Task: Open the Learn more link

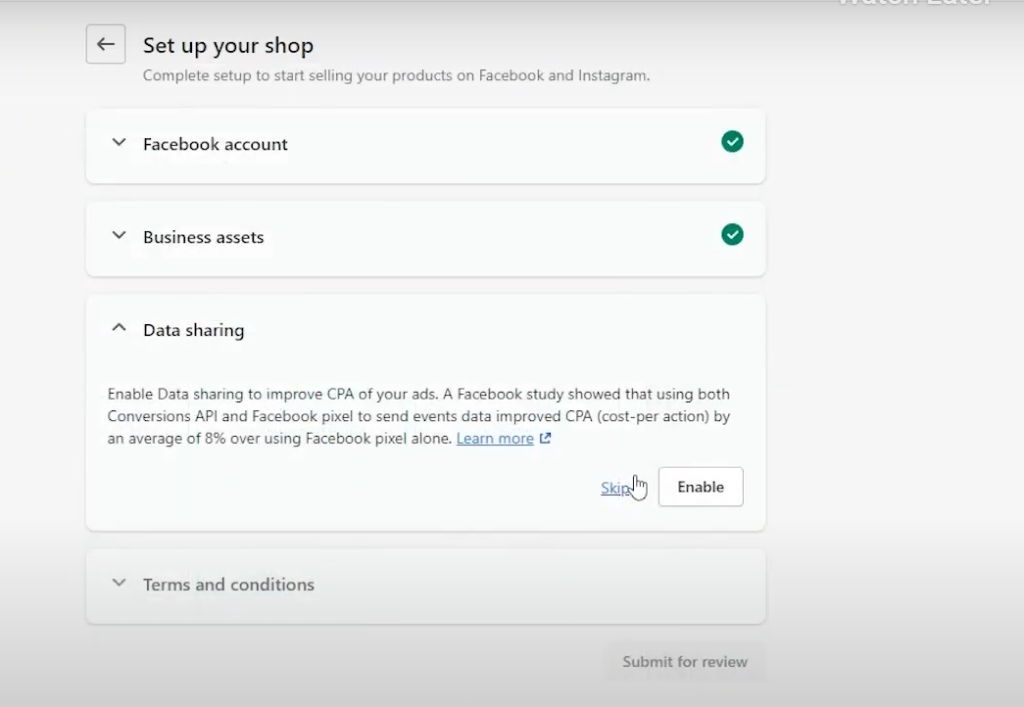Action: (495, 438)
